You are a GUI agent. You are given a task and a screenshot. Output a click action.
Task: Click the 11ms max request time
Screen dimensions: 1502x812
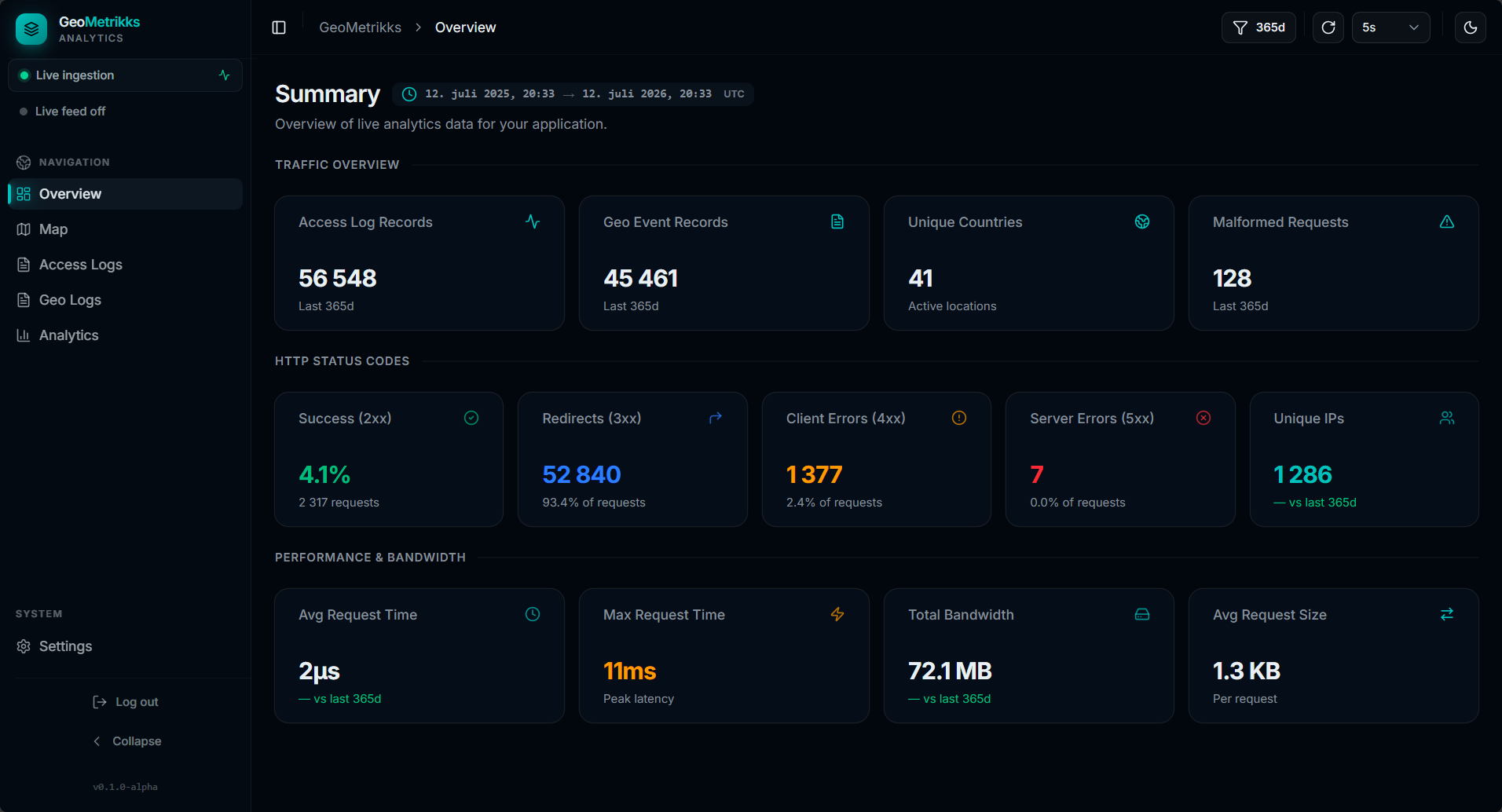pyautogui.click(x=630, y=671)
